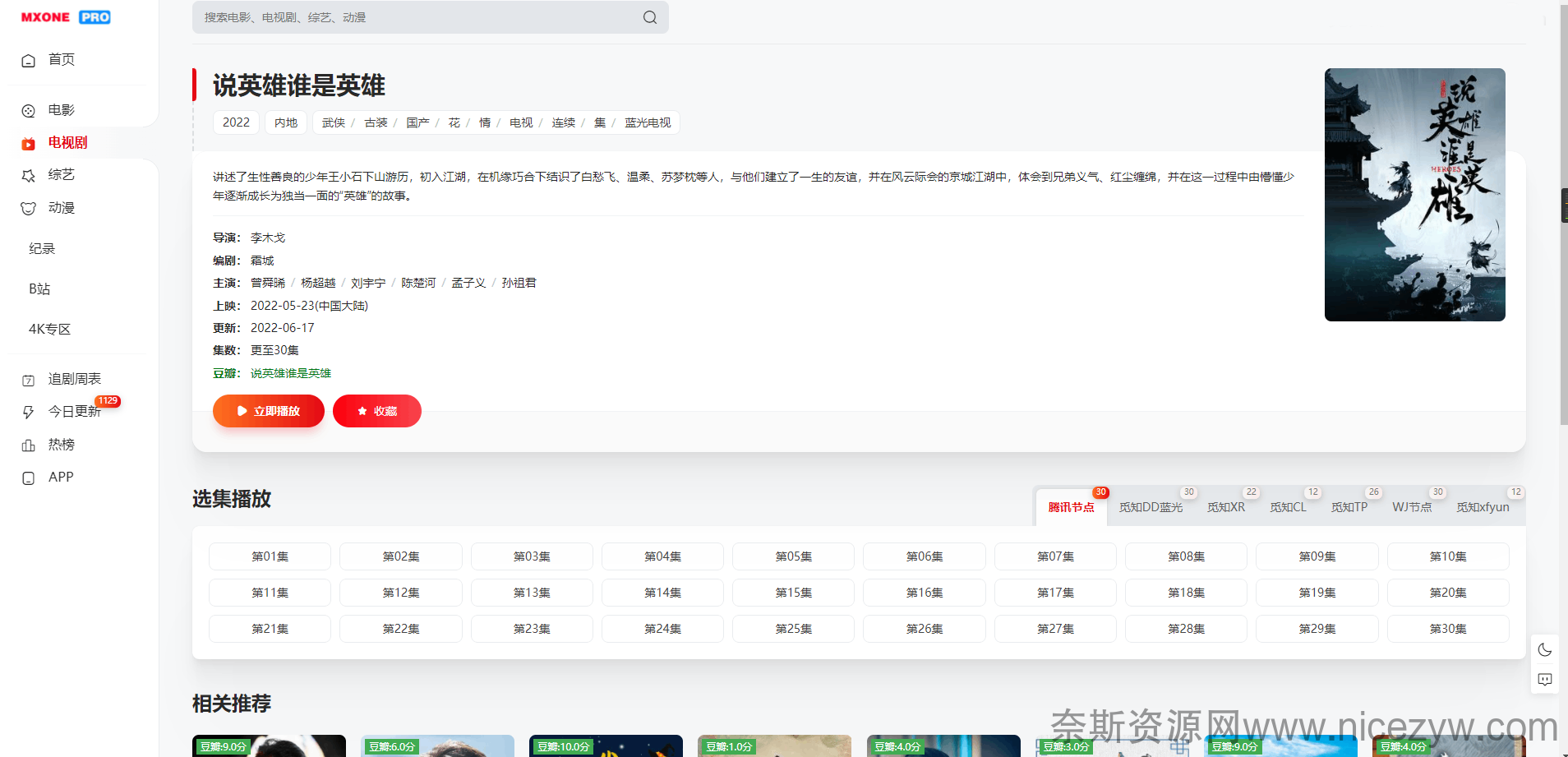Open the 动漫 anime icon in sidebar
Image resolution: width=1568 pixels, height=757 pixels.
(29, 209)
